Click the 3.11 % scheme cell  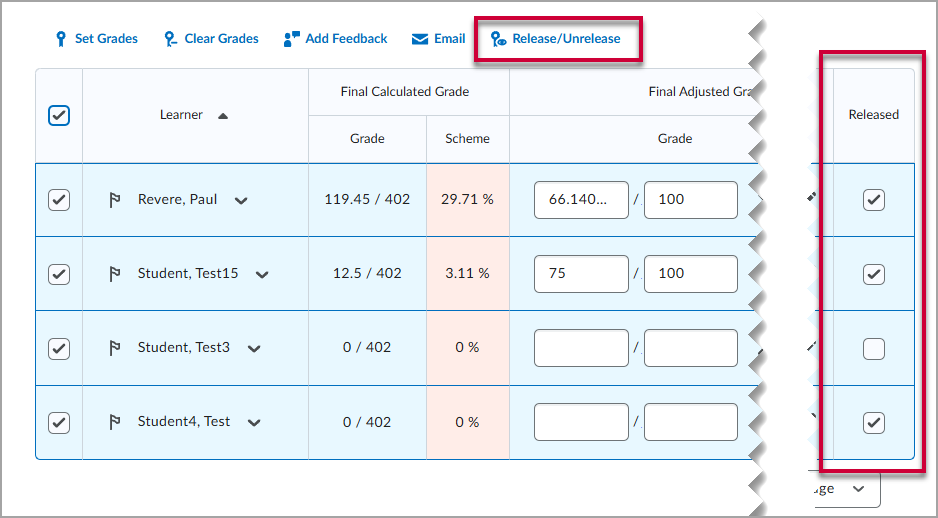(467, 274)
